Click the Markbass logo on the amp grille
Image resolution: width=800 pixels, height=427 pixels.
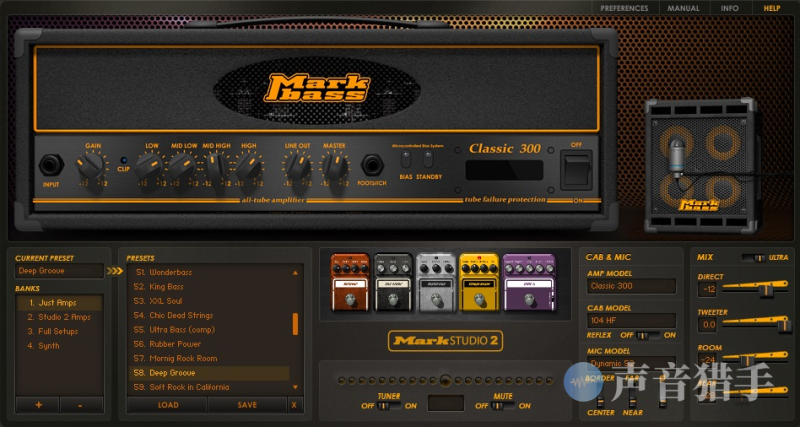[317, 88]
